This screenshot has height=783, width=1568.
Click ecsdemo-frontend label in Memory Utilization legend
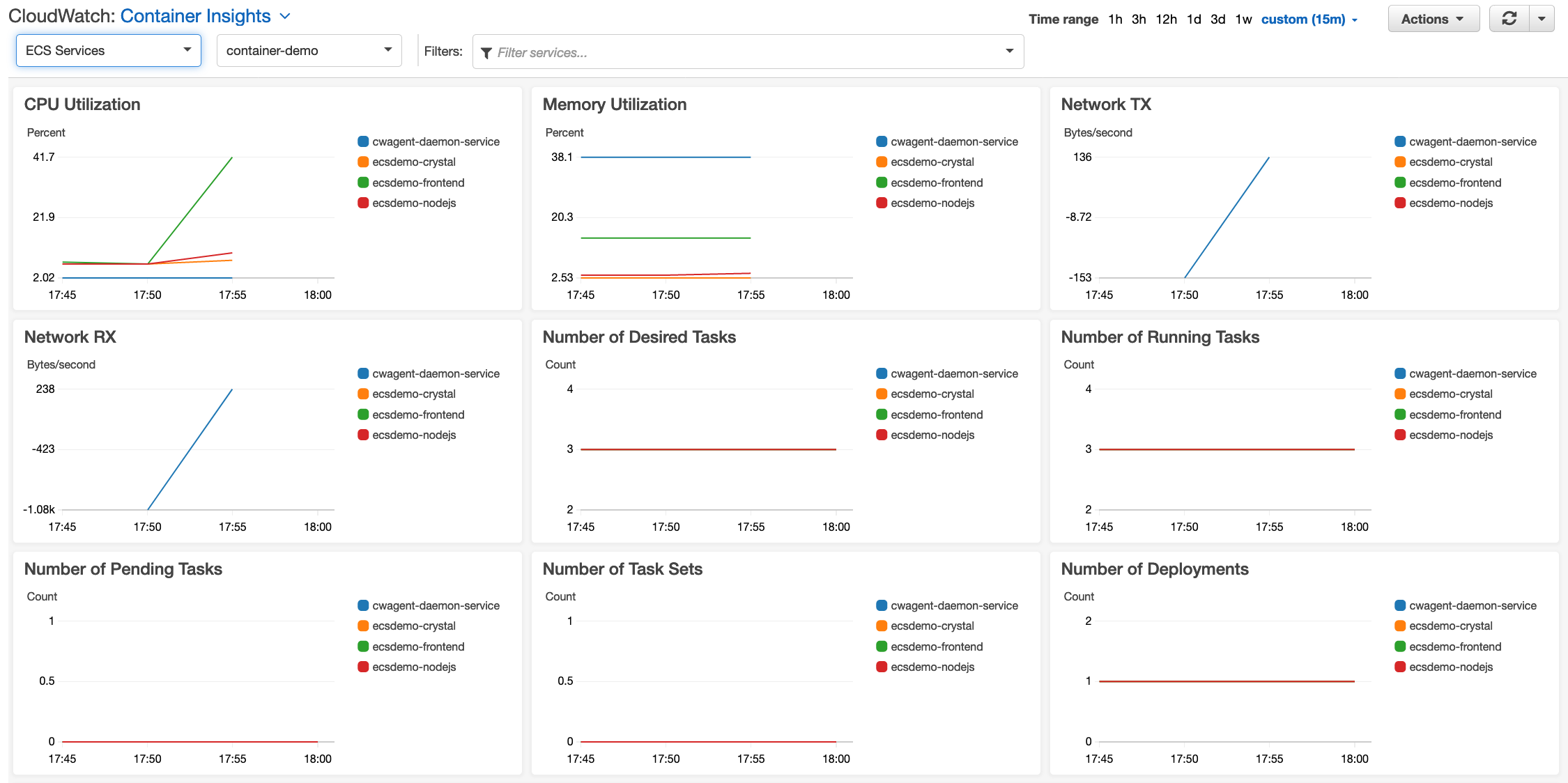[x=937, y=183]
